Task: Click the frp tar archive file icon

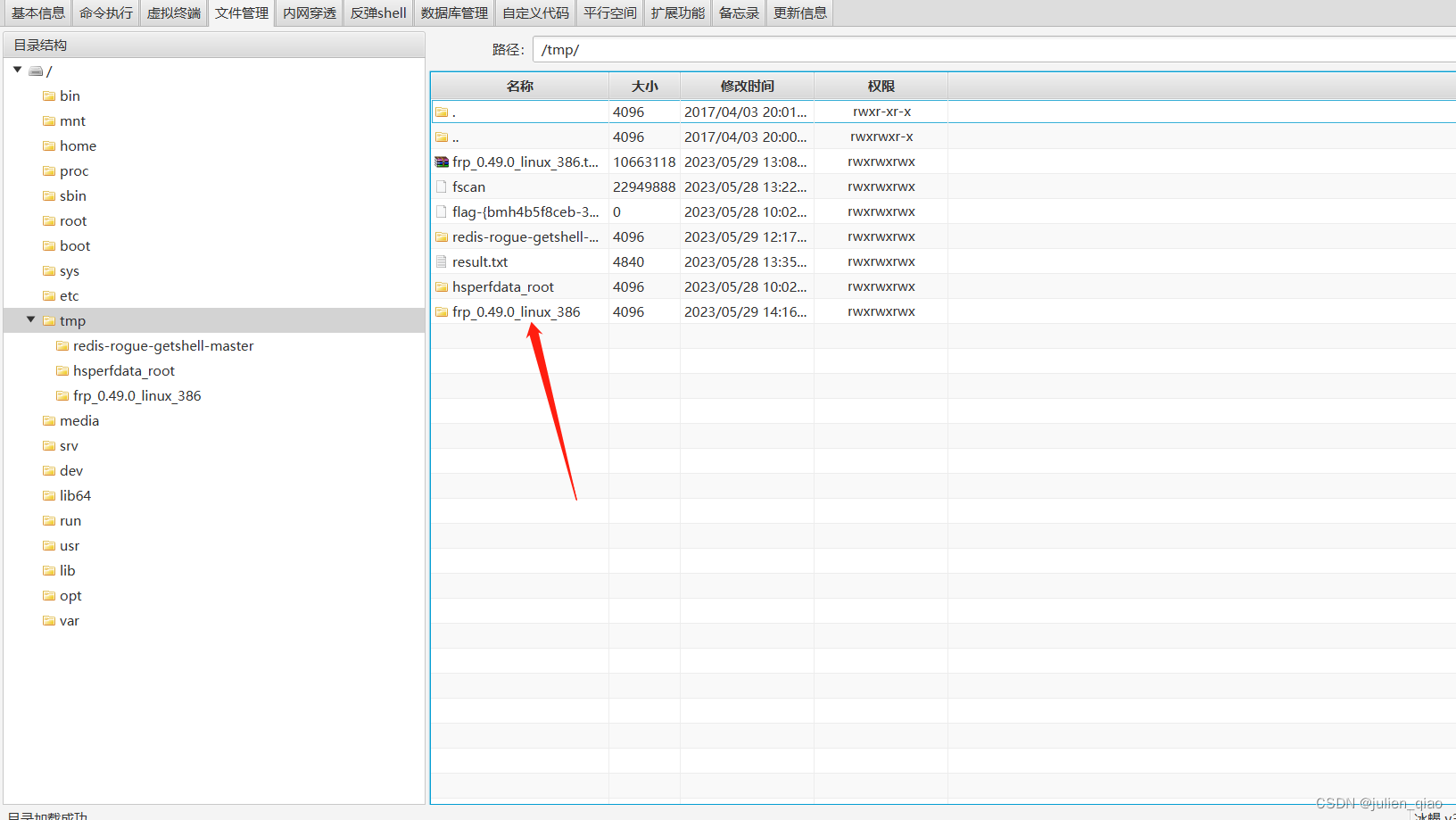Action: [x=442, y=162]
